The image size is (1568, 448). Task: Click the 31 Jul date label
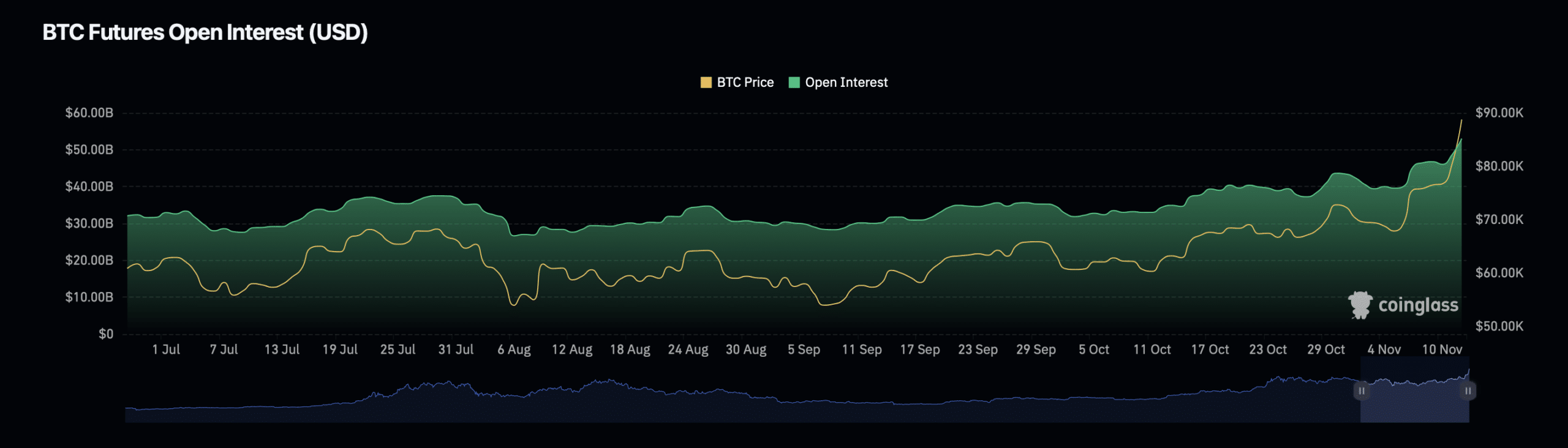[456, 349]
